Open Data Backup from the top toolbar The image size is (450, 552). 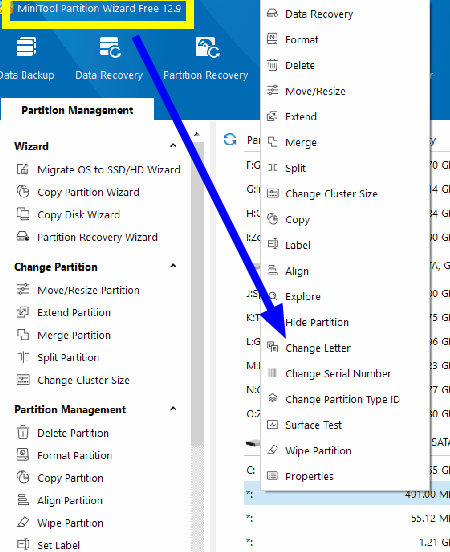(x=26, y=58)
